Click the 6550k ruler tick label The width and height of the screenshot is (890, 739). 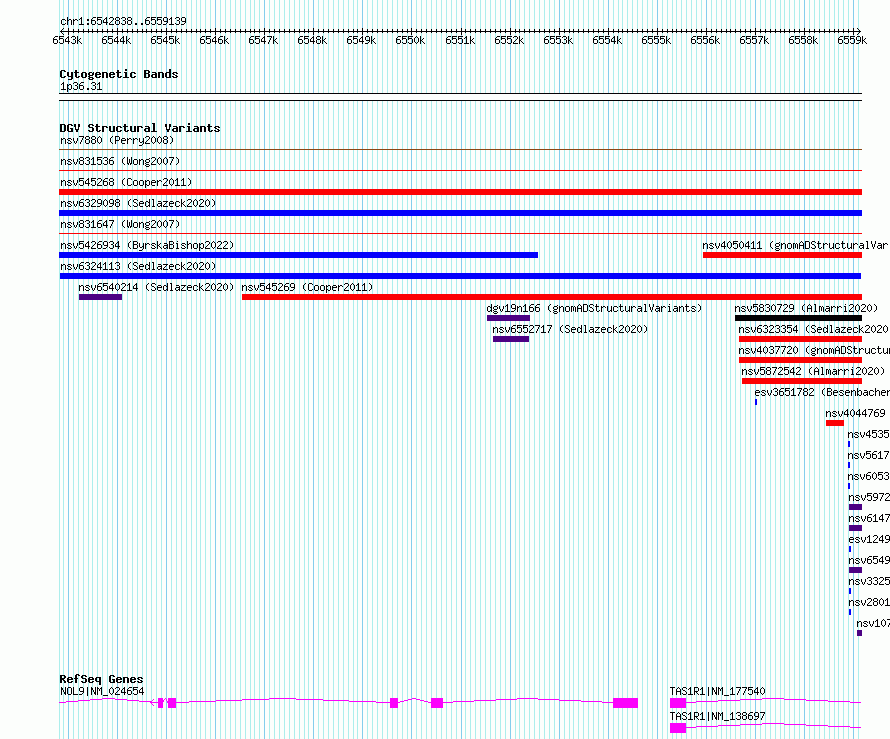410,40
